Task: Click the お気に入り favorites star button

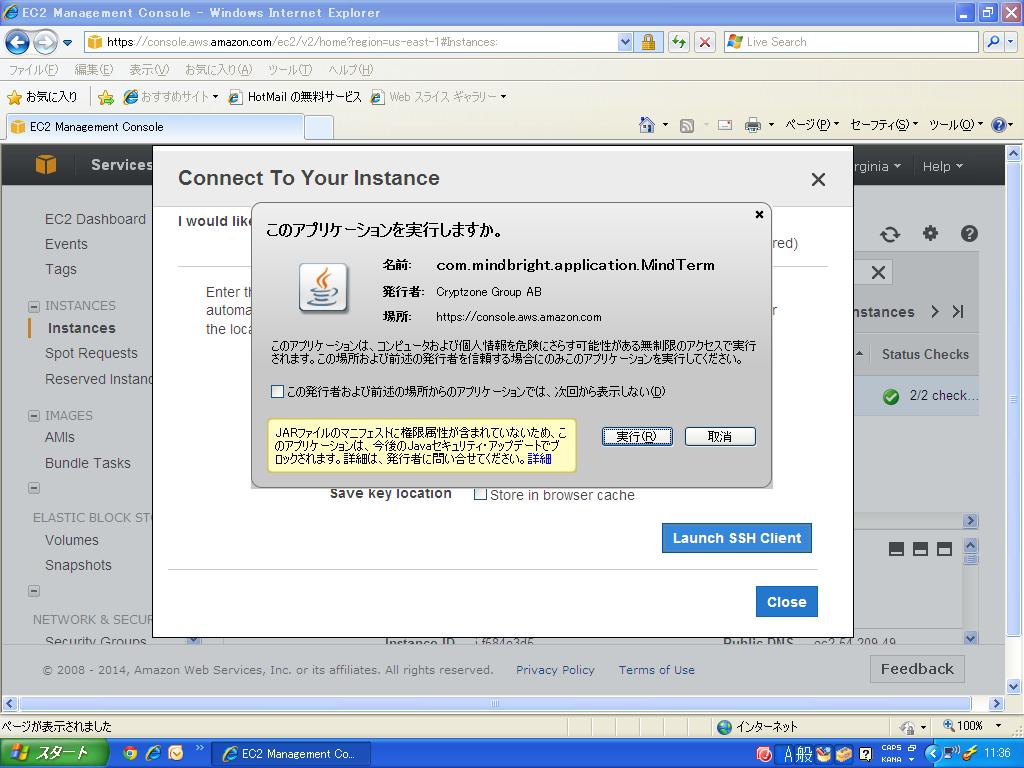Action: 42,97
